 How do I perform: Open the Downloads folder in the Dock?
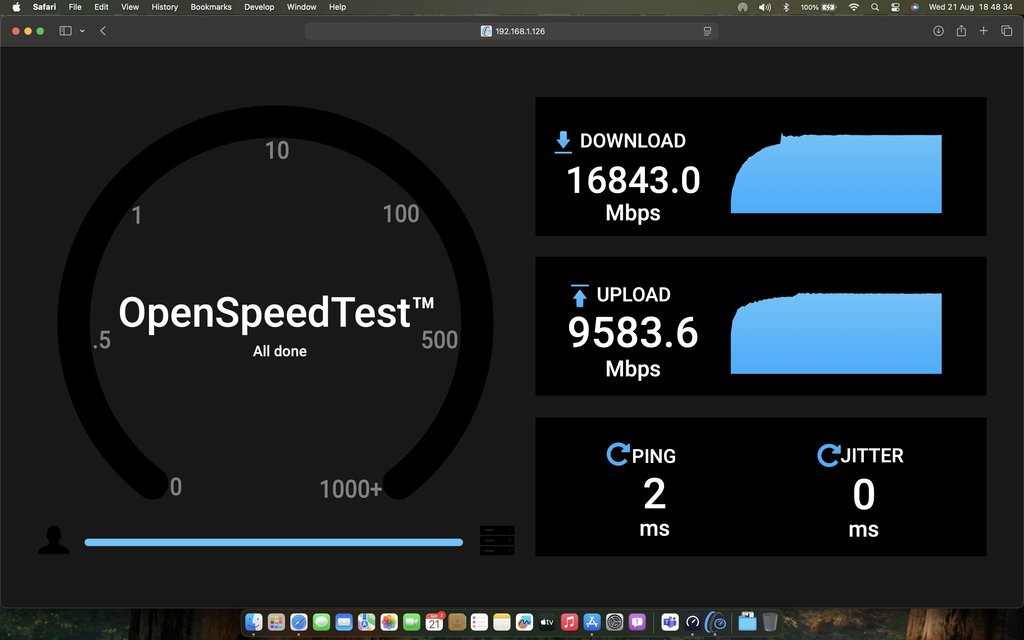pos(747,622)
